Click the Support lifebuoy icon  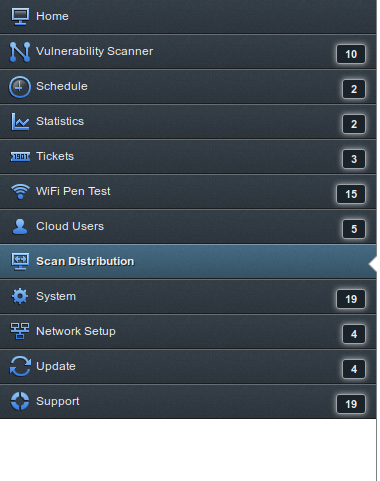tap(20, 401)
